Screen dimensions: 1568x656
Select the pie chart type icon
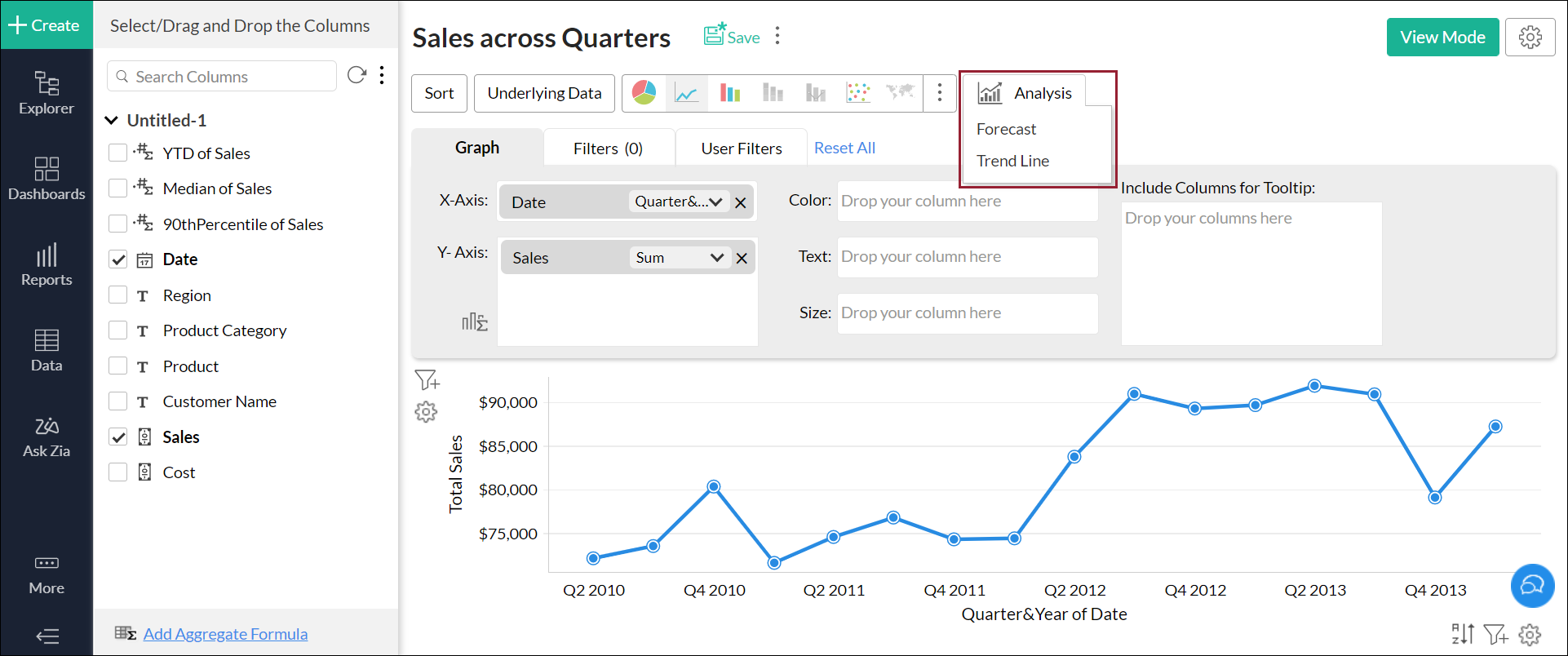pyautogui.click(x=644, y=93)
